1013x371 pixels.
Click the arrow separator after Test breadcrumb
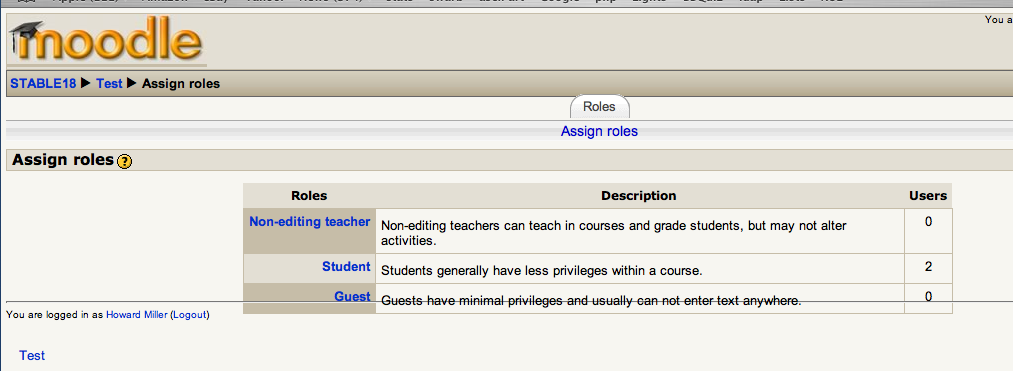pos(132,83)
